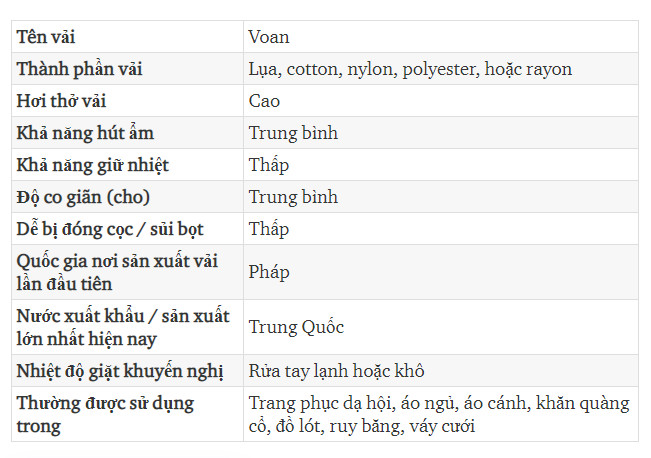Click the "Khả năng hút ẩm" label

(85, 133)
